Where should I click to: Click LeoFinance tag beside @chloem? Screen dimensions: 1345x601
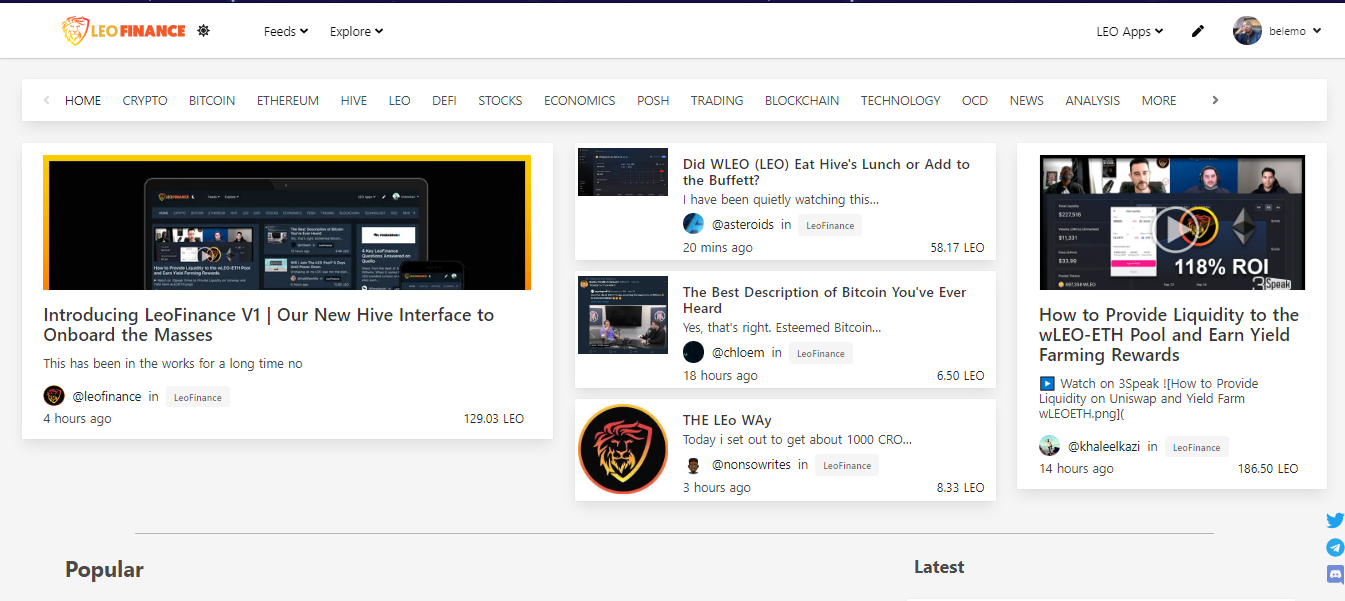tap(821, 353)
